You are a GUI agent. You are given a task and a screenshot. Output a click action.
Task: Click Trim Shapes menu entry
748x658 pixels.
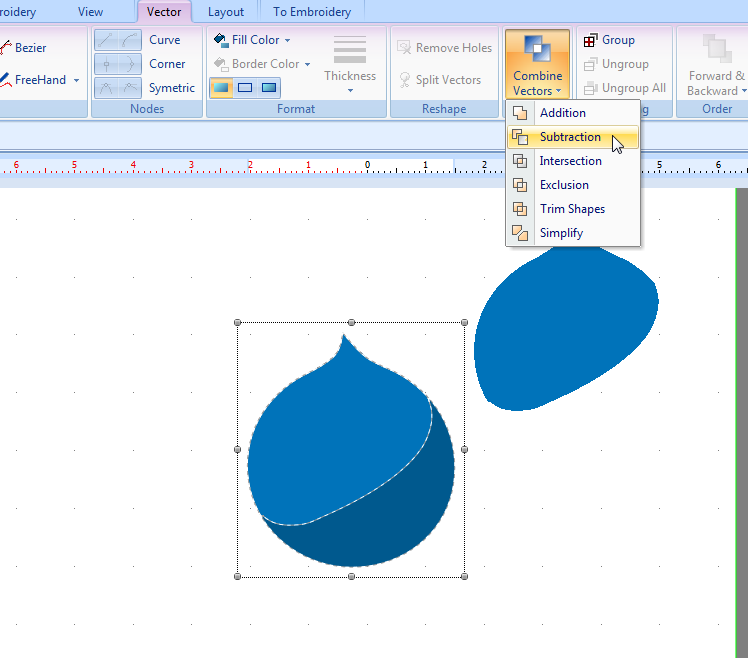click(x=572, y=209)
